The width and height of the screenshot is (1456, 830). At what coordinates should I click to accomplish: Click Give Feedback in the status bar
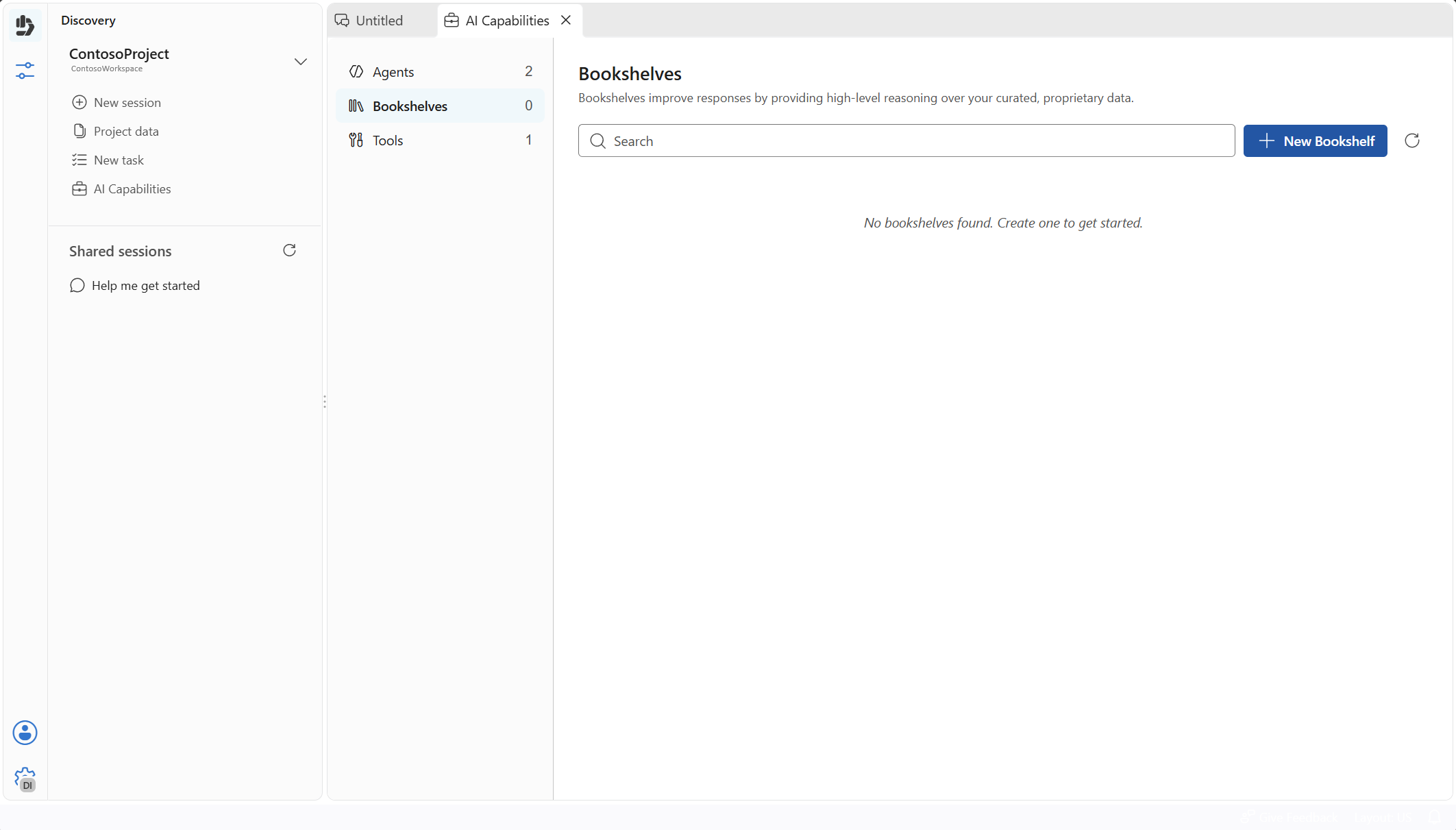tap(1290, 817)
